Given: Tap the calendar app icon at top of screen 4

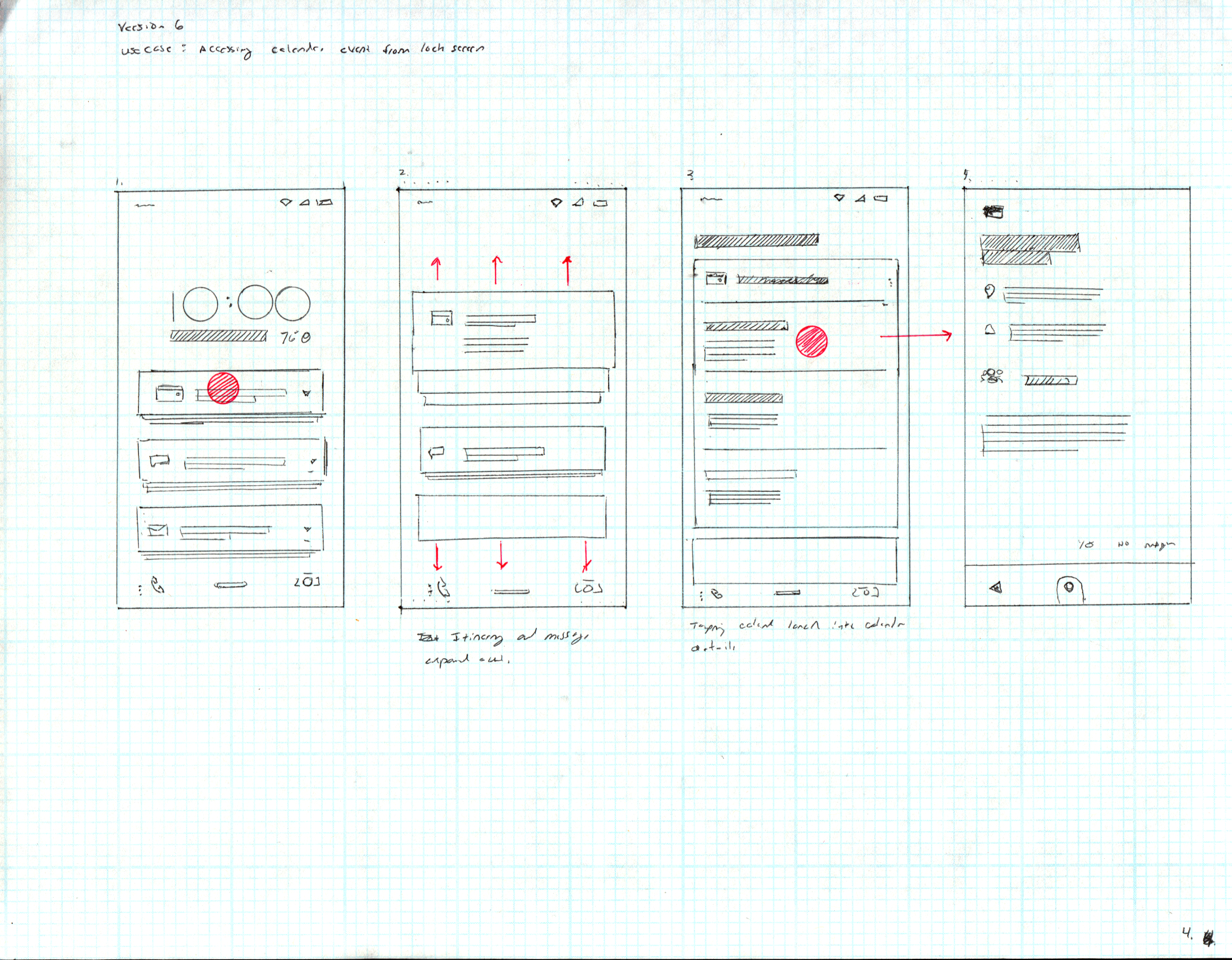Looking at the screenshot, I should 994,212.
